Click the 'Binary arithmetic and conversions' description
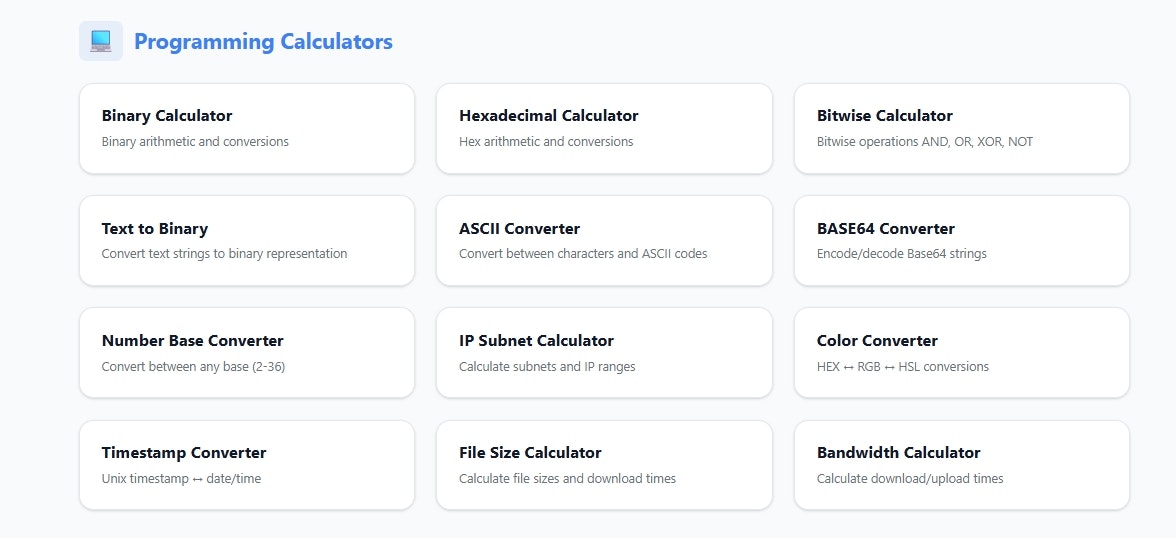Viewport: 1176px width, 538px height. coord(195,142)
